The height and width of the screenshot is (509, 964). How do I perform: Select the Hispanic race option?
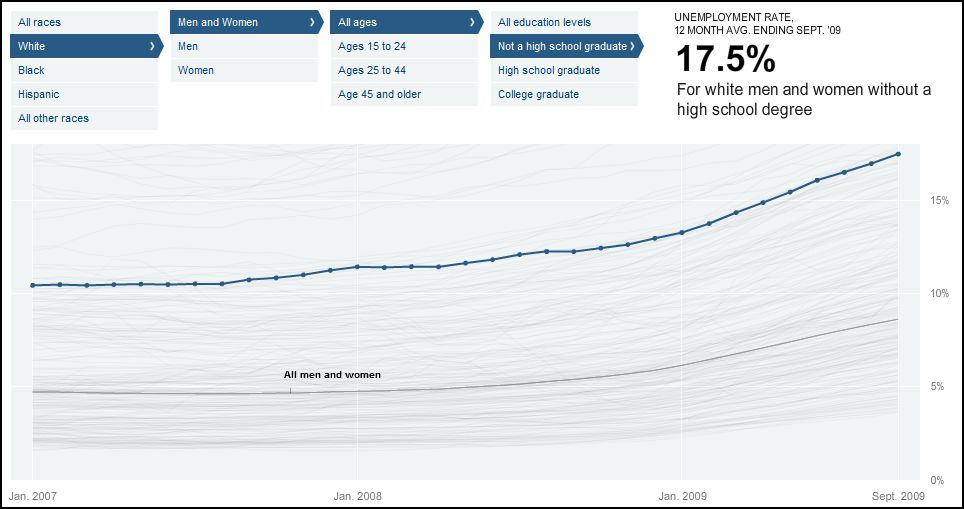point(39,94)
